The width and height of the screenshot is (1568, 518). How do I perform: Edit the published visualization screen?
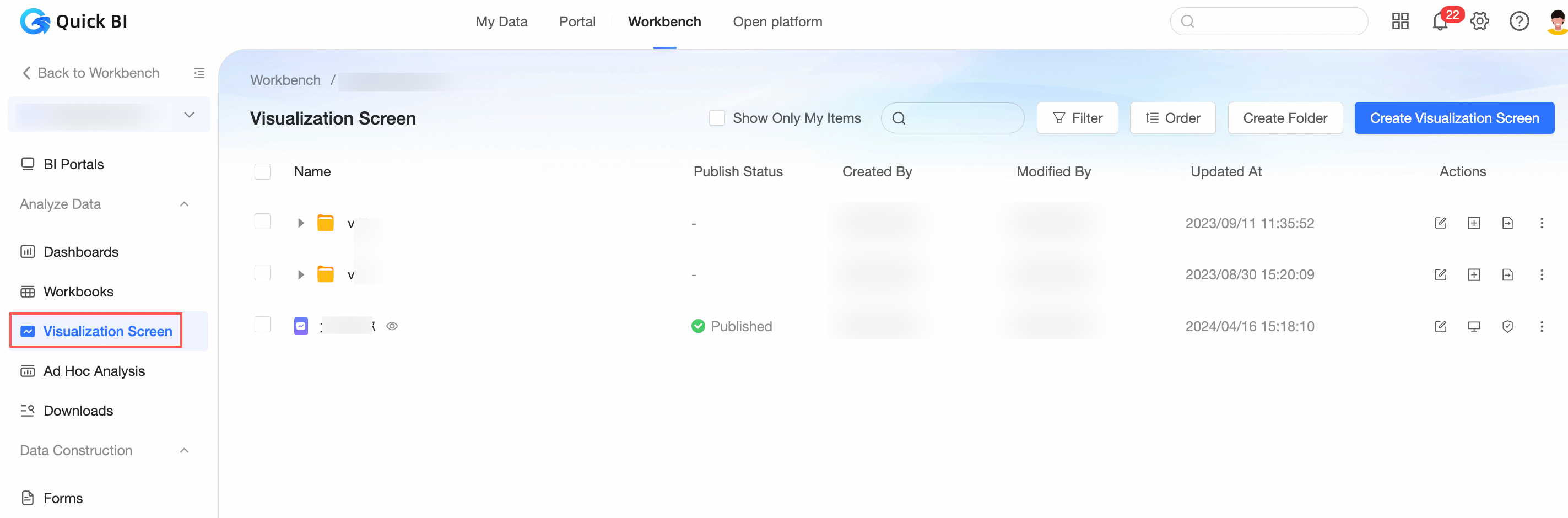click(x=1440, y=326)
